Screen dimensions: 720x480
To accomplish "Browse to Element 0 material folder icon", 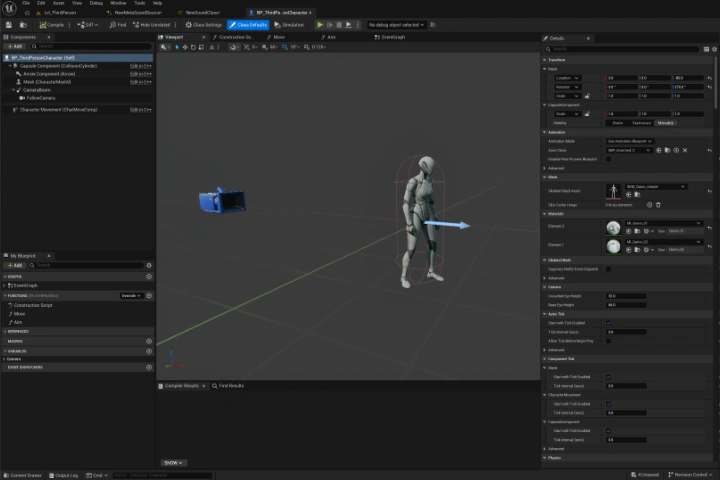I will point(637,231).
